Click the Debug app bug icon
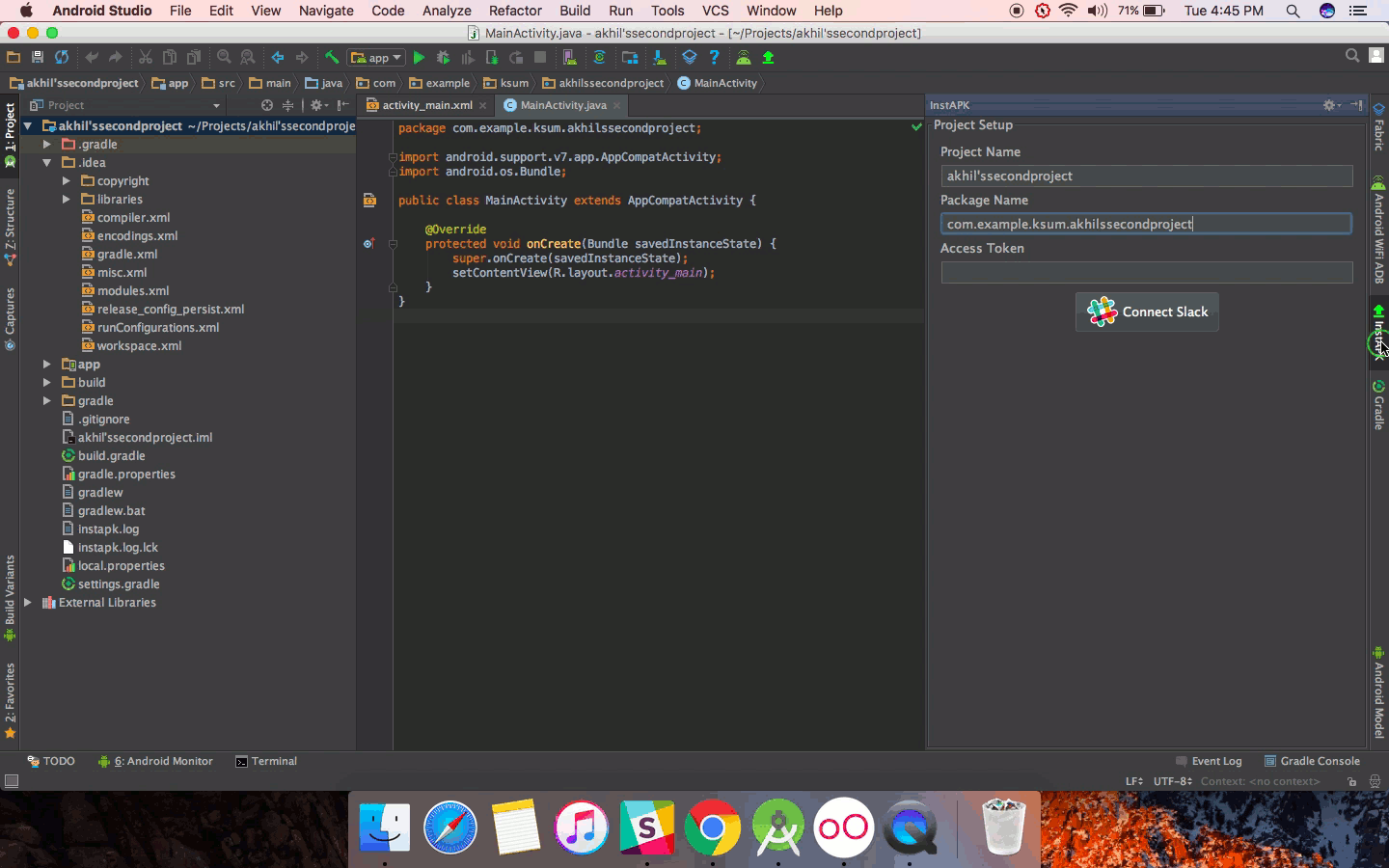This screenshot has height=868, width=1389. [x=444, y=58]
